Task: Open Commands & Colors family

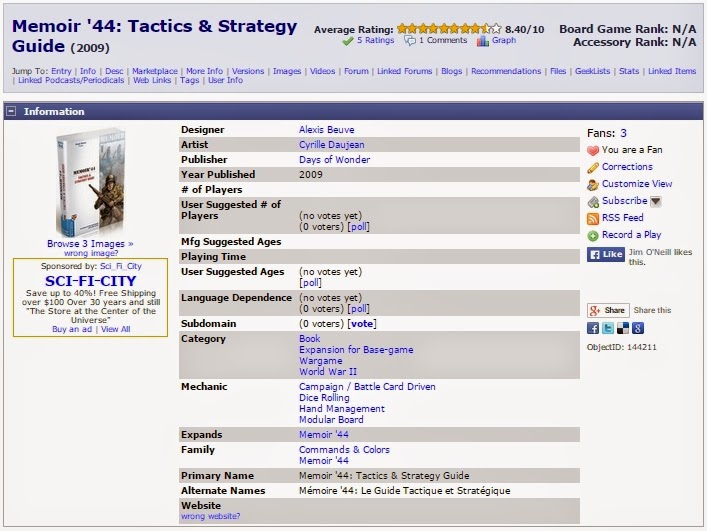Action: [x=344, y=450]
